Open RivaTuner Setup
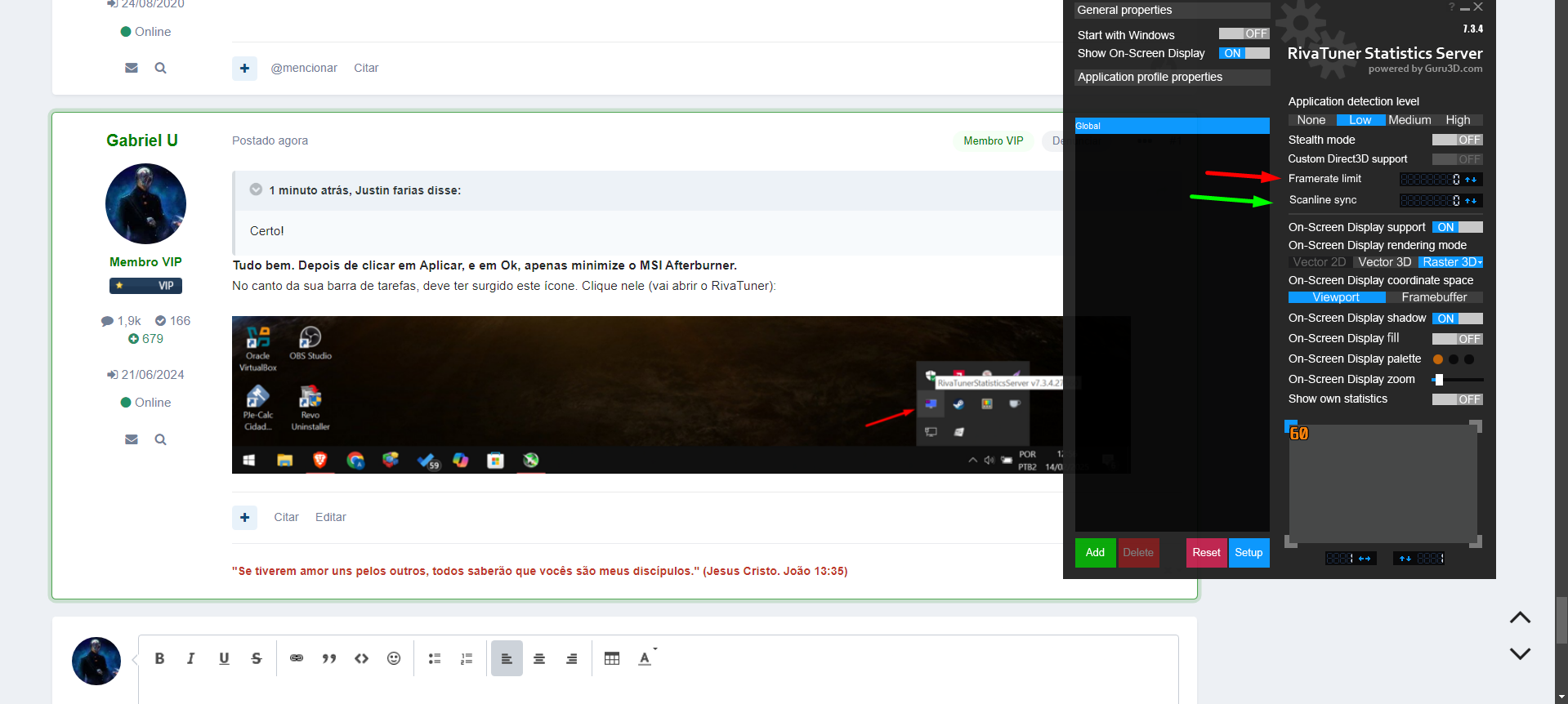The width and height of the screenshot is (1568, 704). point(1249,553)
